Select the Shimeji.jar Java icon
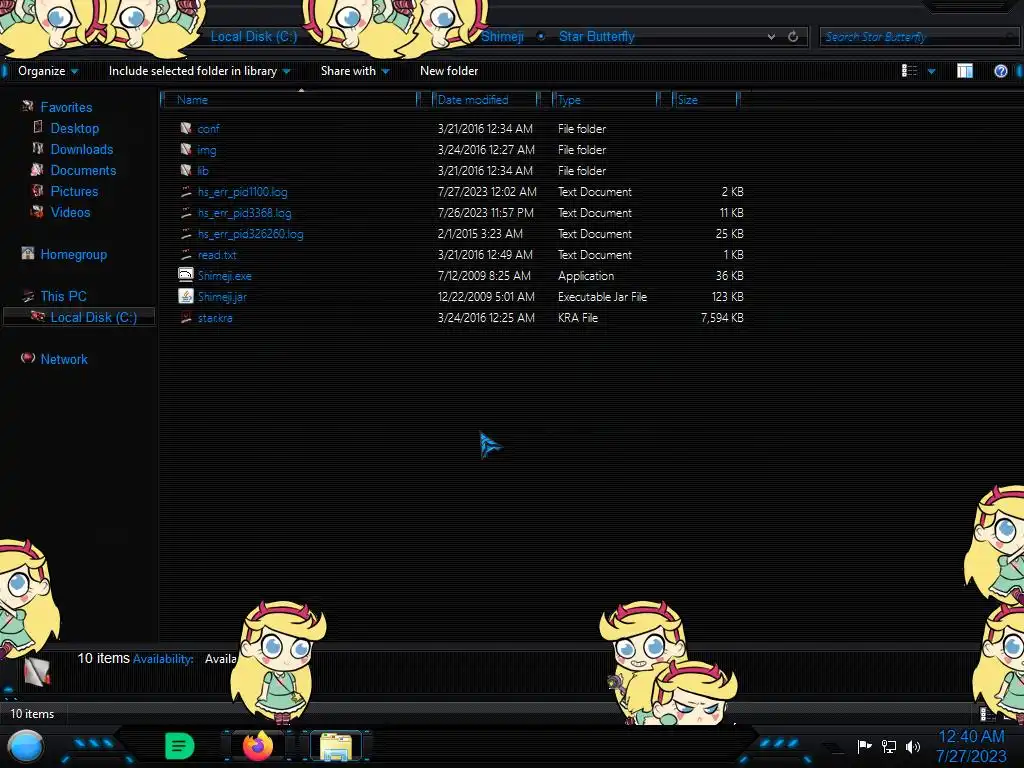 point(186,296)
